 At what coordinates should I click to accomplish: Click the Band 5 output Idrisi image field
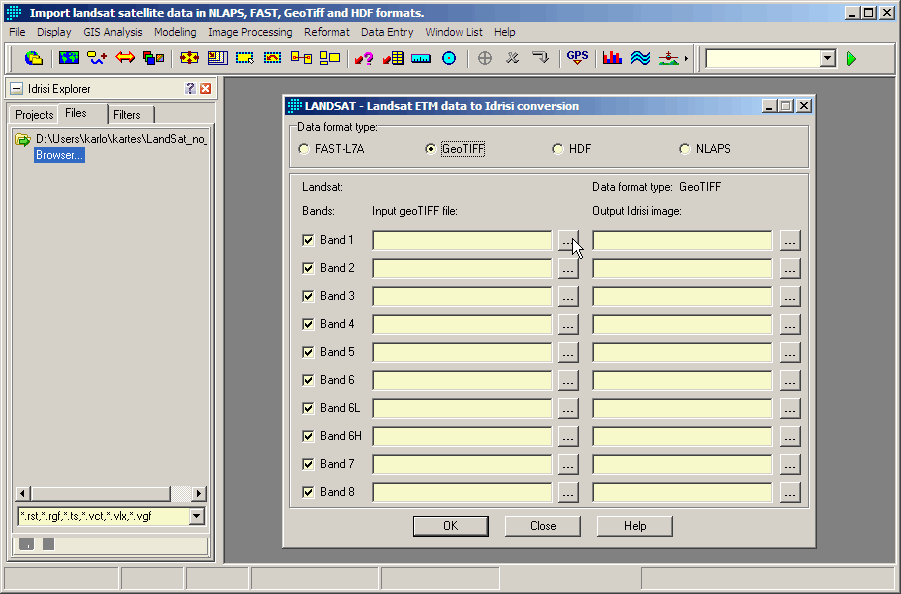[682, 352]
